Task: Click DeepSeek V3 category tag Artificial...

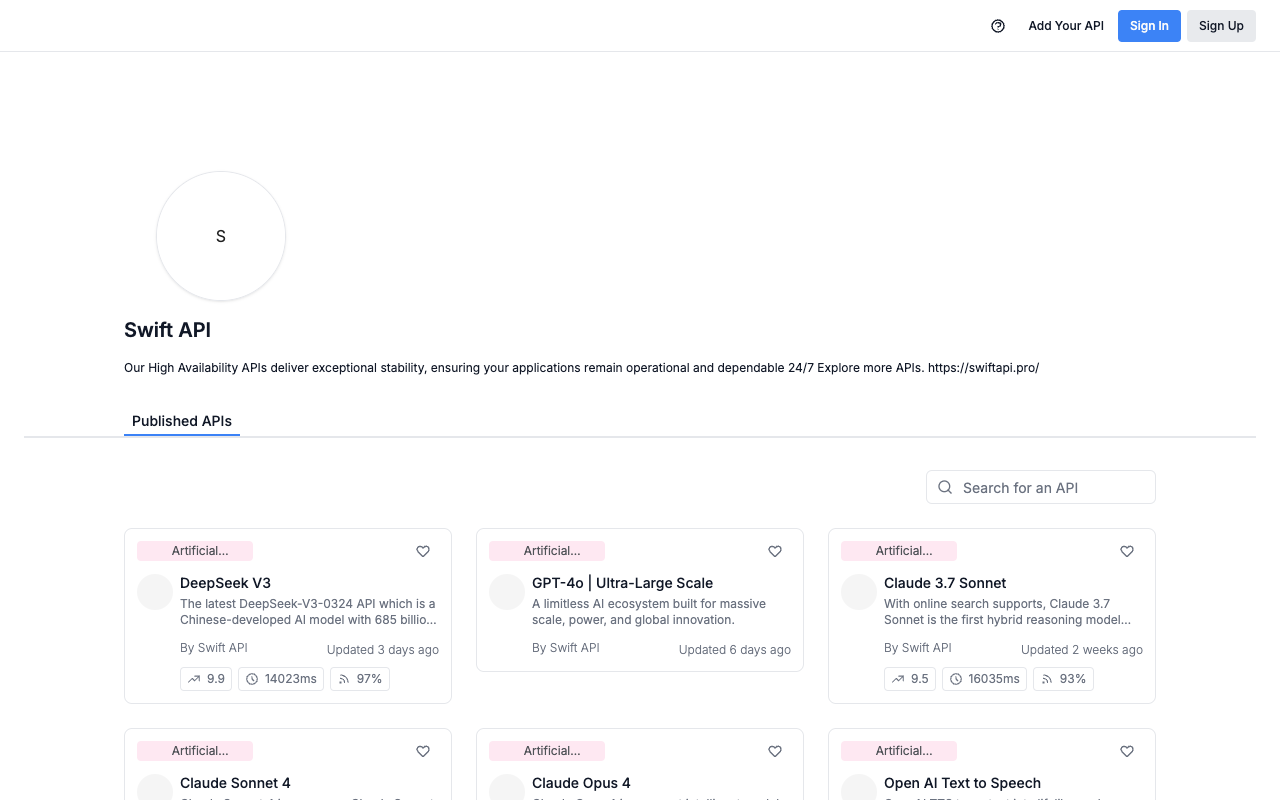Action: tap(195, 551)
